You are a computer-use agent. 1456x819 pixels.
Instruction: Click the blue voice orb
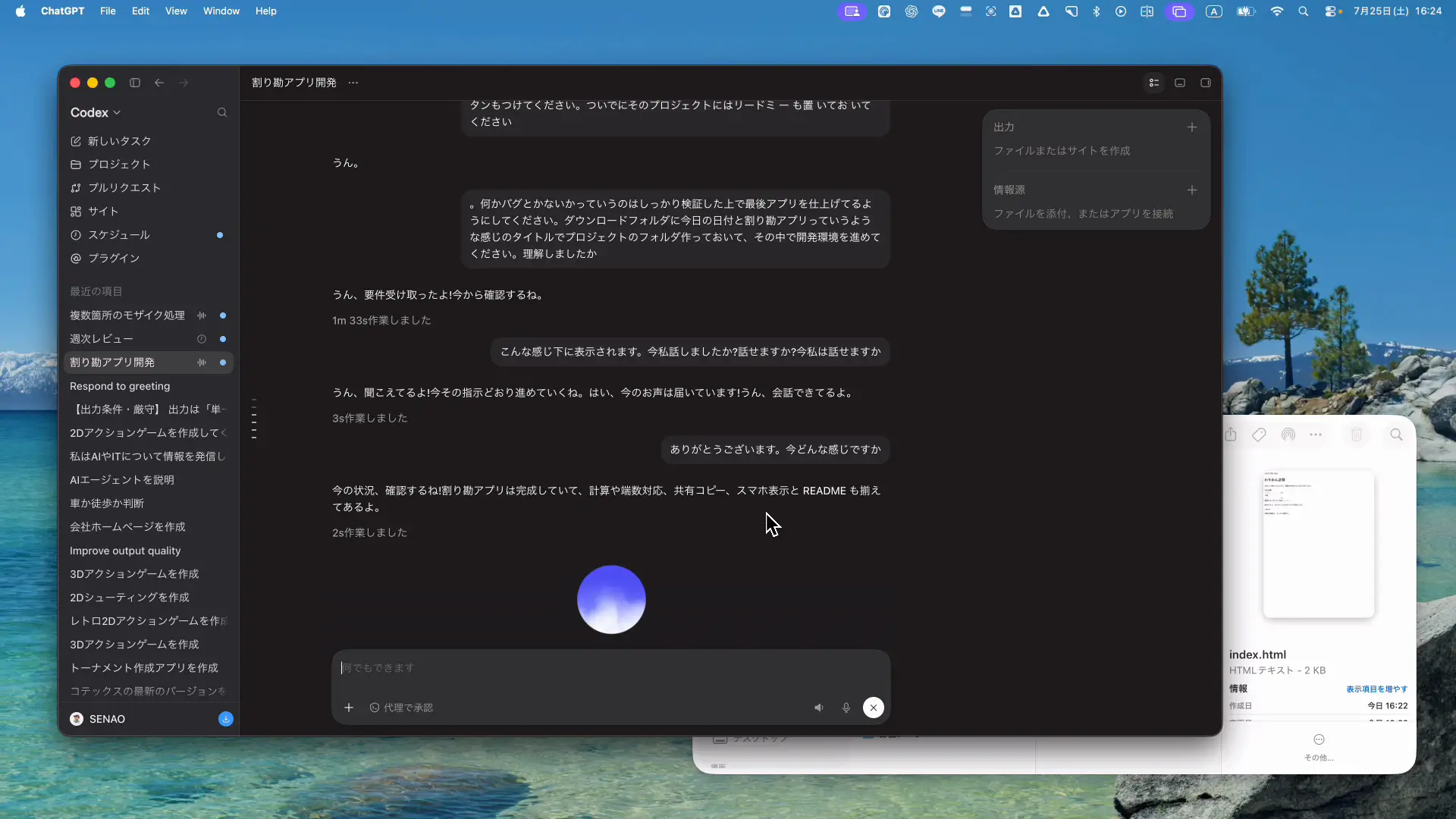[x=611, y=599]
